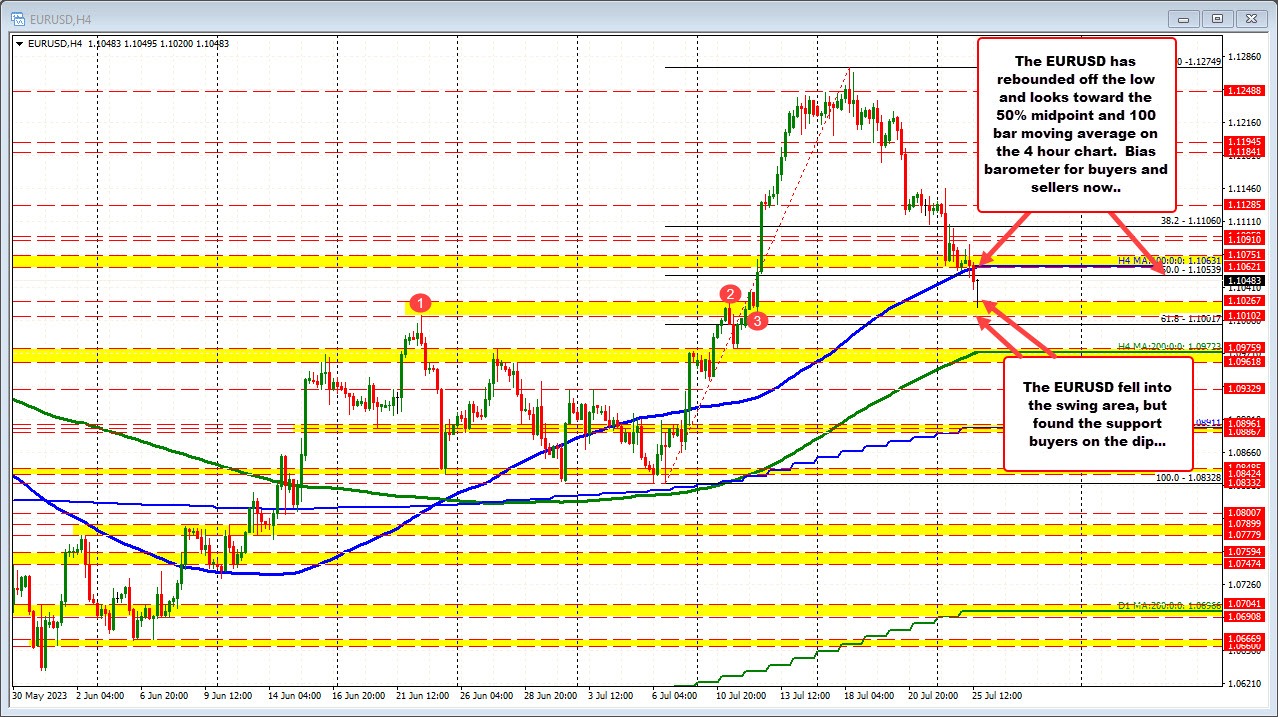
Task: Select the red circled marker labeled 3
Action: click(757, 320)
